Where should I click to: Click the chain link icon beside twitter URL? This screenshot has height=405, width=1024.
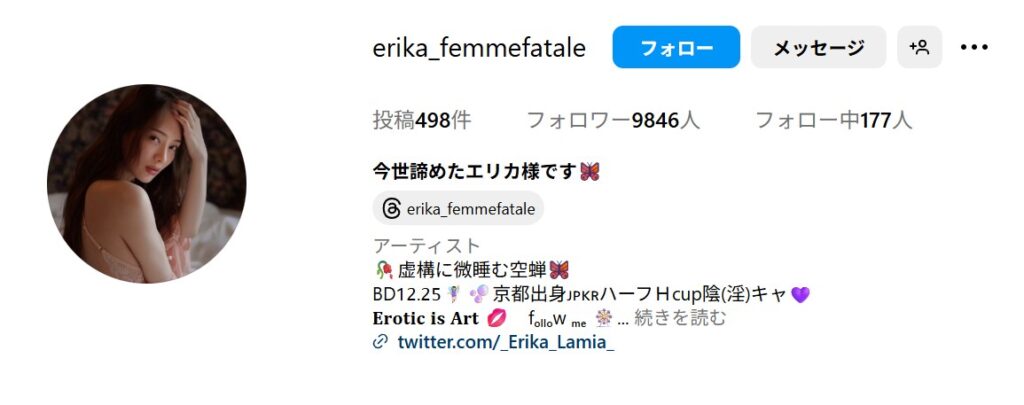click(x=381, y=342)
